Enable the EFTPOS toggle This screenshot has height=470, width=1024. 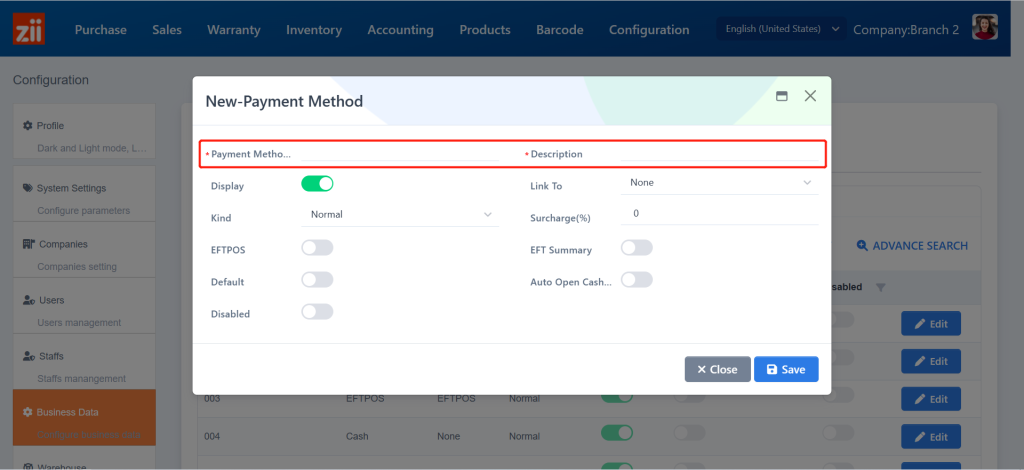[x=317, y=248]
